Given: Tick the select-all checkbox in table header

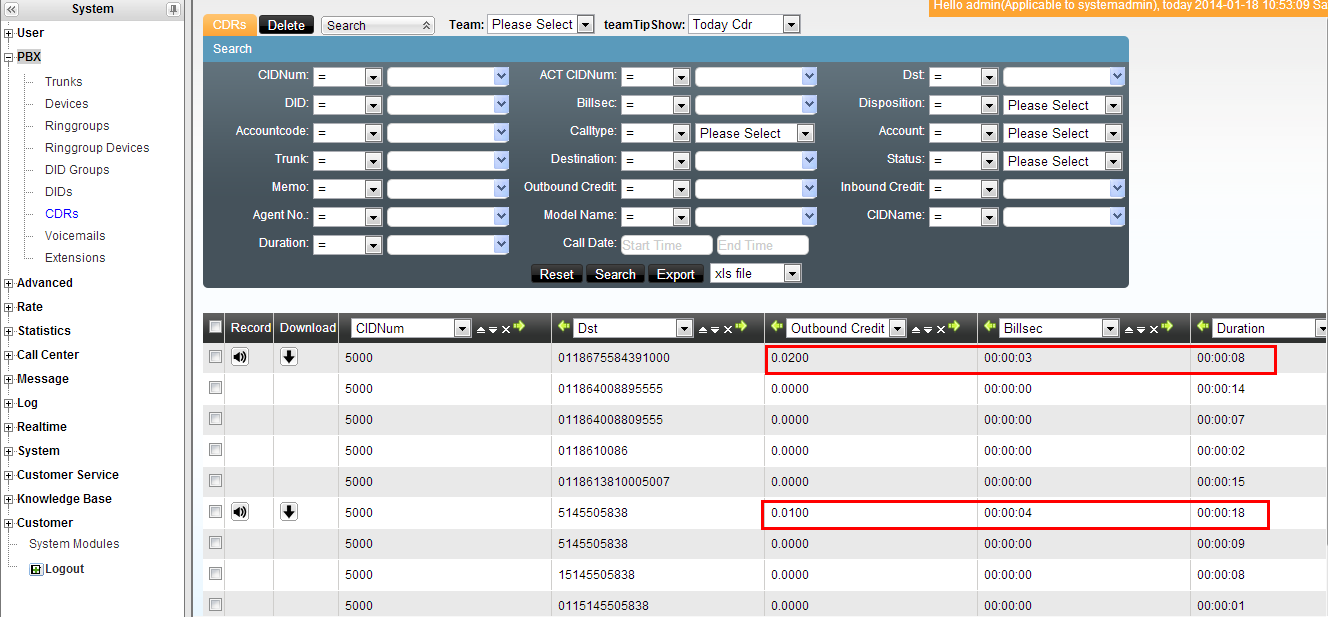Looking at the screenshot, I should [215, 327].
